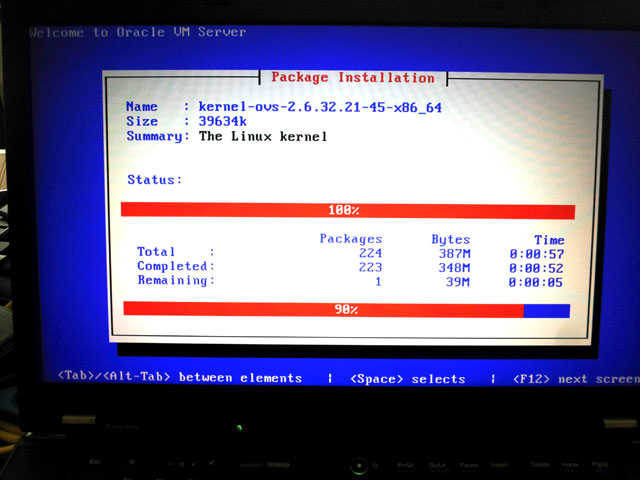Click the Packages column header
The width and height of the screenshot is (640, 480).
pyautogui.click(x=351, y=239)
